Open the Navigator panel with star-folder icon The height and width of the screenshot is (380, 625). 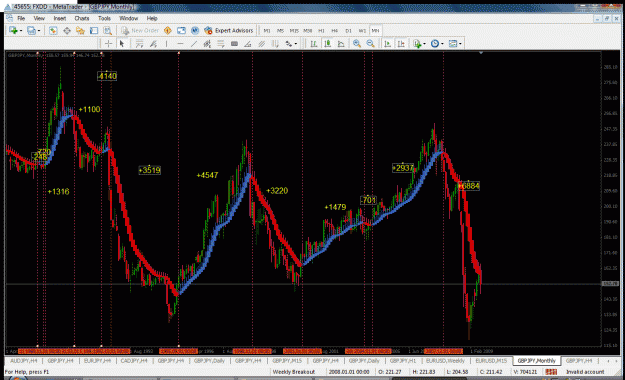pos(80,31)
